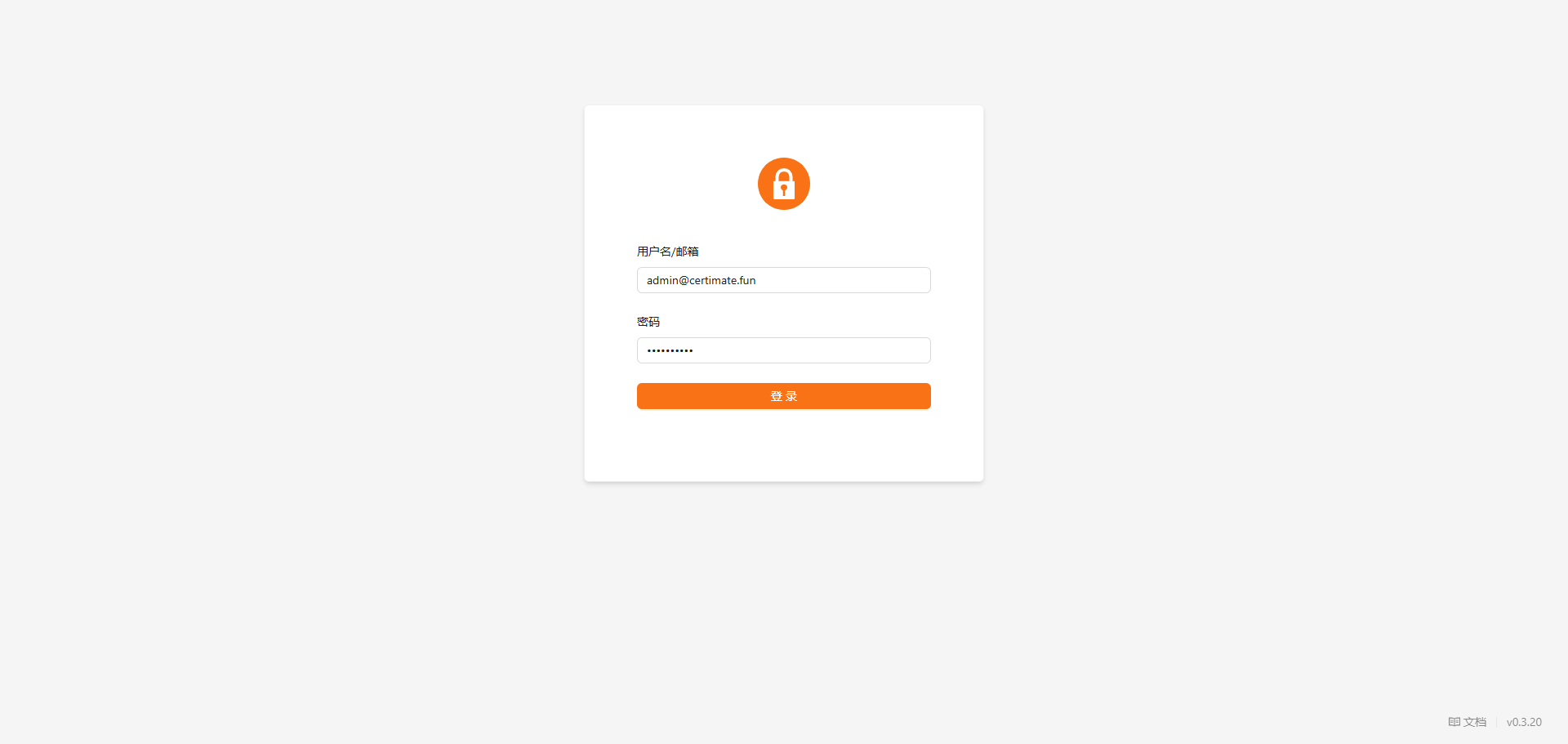
Task: Click the empty right end of the password field
Action: pos(882,350)
